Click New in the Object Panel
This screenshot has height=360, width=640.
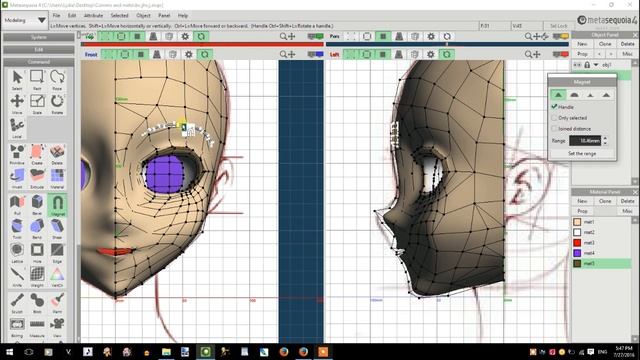pyautogui.click(x=582, y=44)
